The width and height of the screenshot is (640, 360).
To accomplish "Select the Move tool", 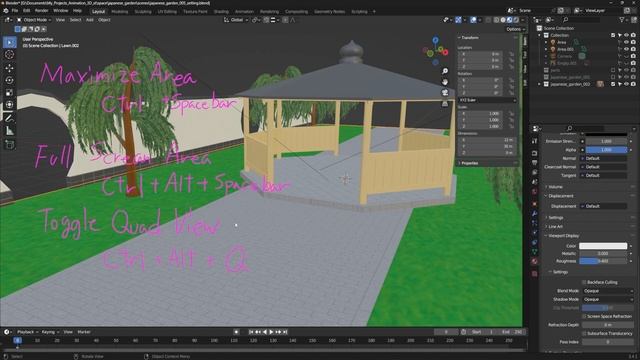I will [10, 68].
